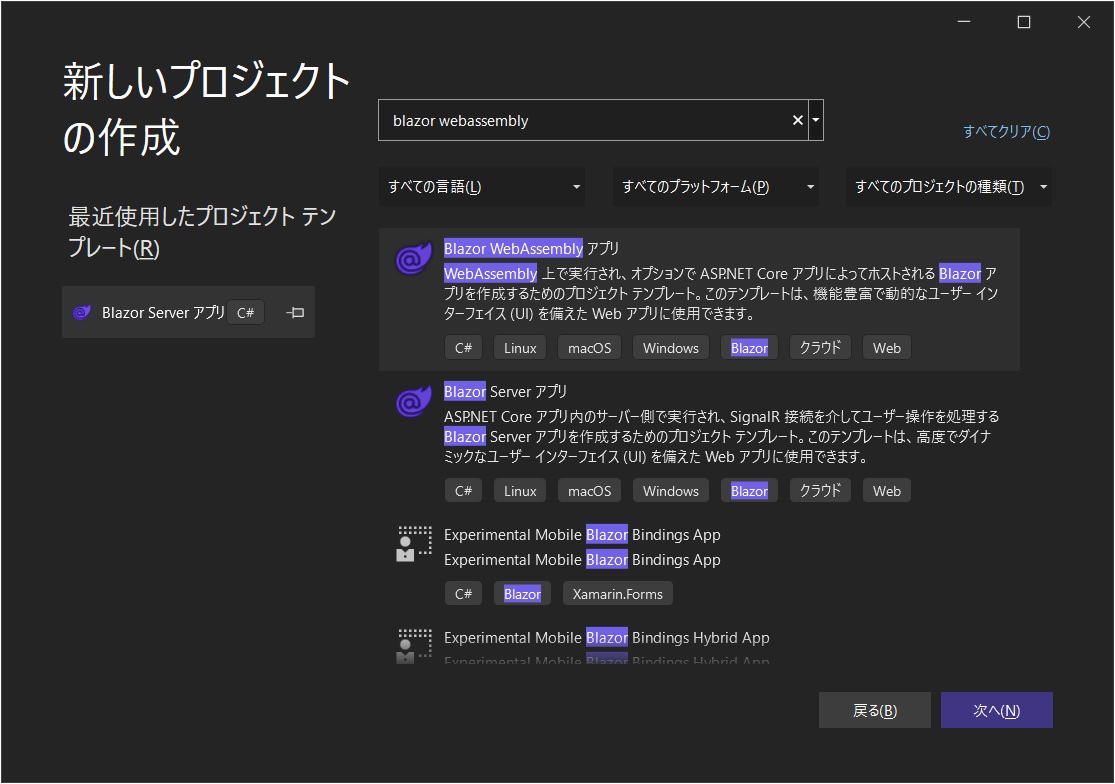Click Linux tag in Blazor Server アプリ result
This screenshot has width=1115, height=784.
point(520,490)
